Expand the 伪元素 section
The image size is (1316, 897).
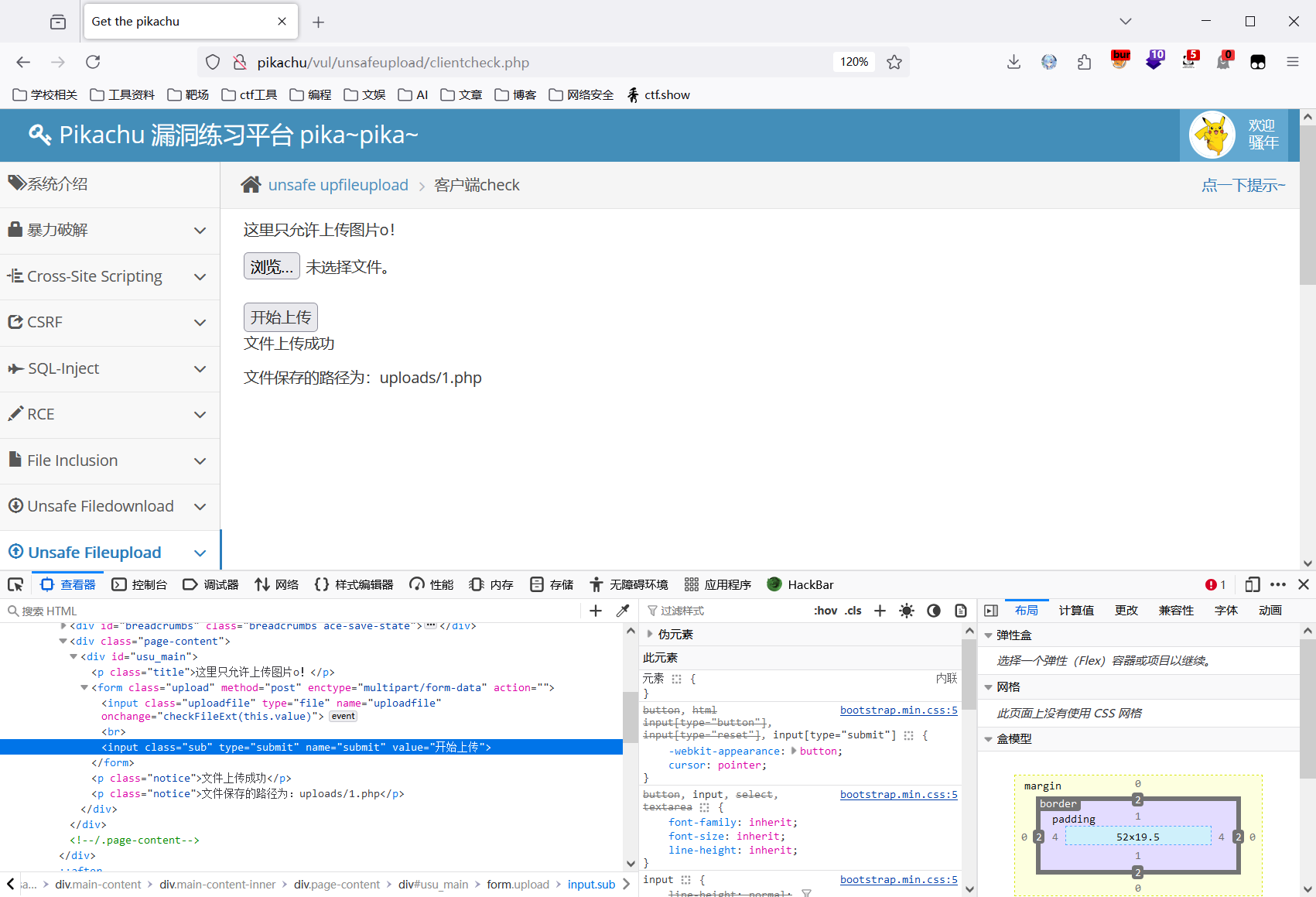coord(650,634)
